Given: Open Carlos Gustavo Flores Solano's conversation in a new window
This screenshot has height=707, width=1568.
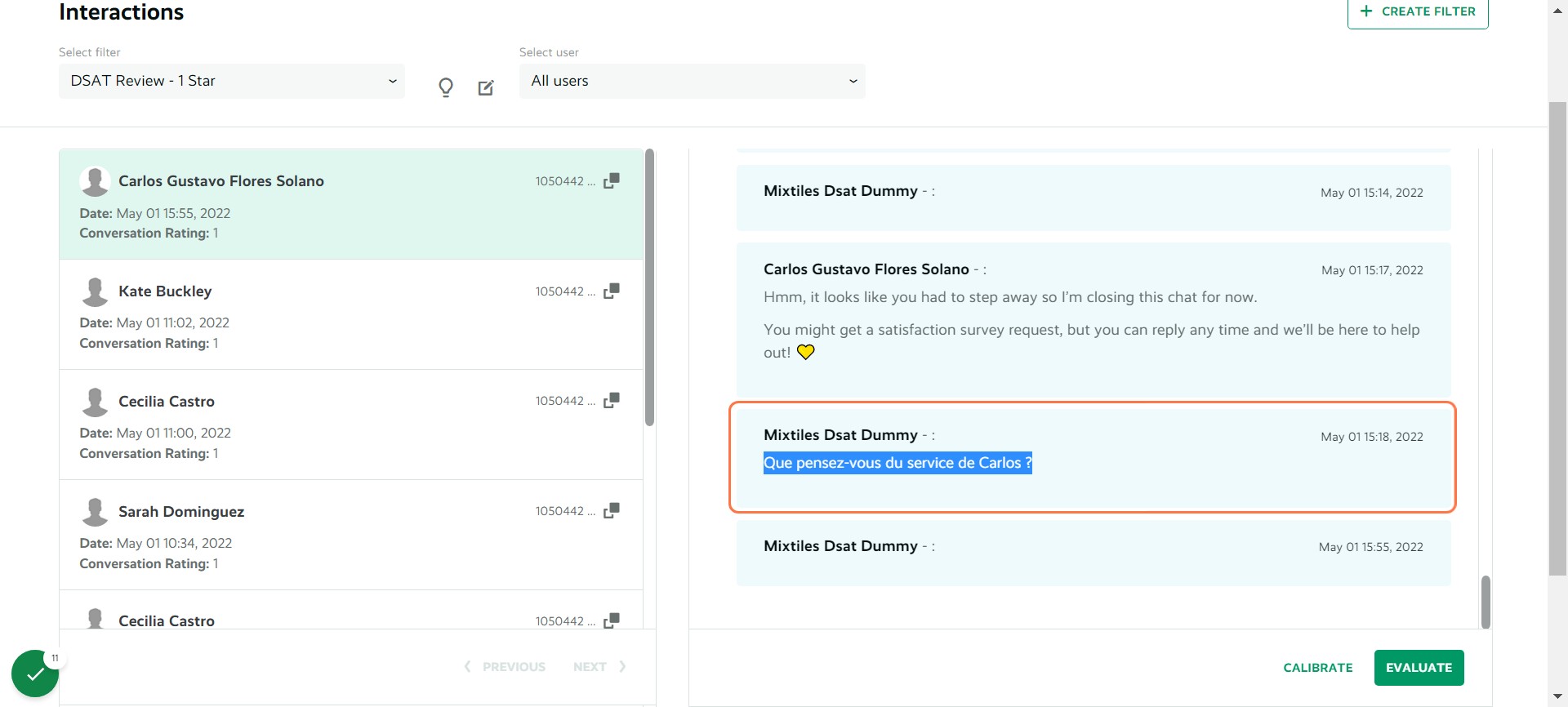Looking at the screenshot, I should coord(612,180).
